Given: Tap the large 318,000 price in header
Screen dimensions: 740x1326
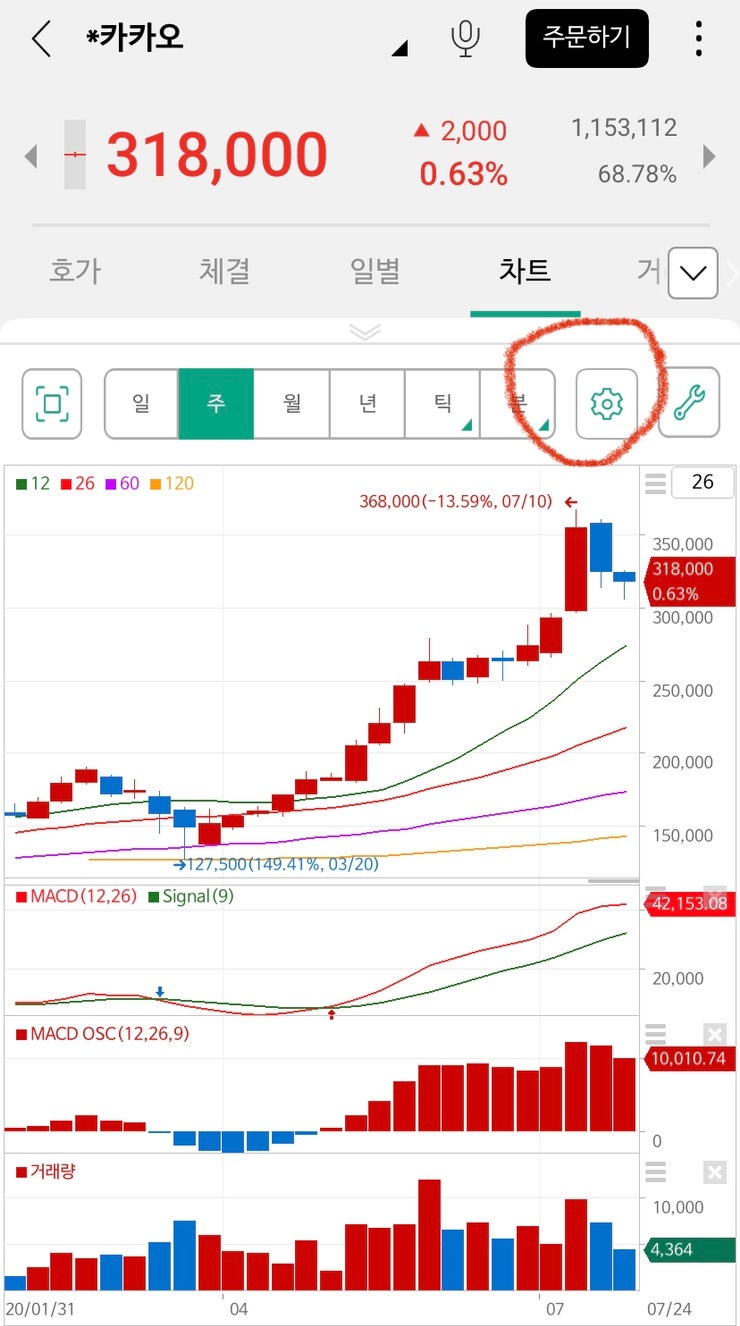Looking at the screenshot, I should 217,155.
